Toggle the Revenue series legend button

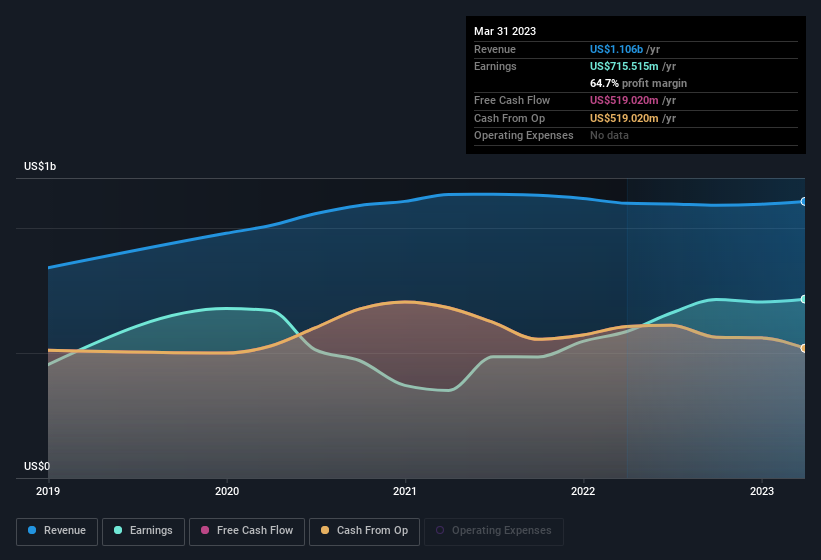[x=57, y=531]
